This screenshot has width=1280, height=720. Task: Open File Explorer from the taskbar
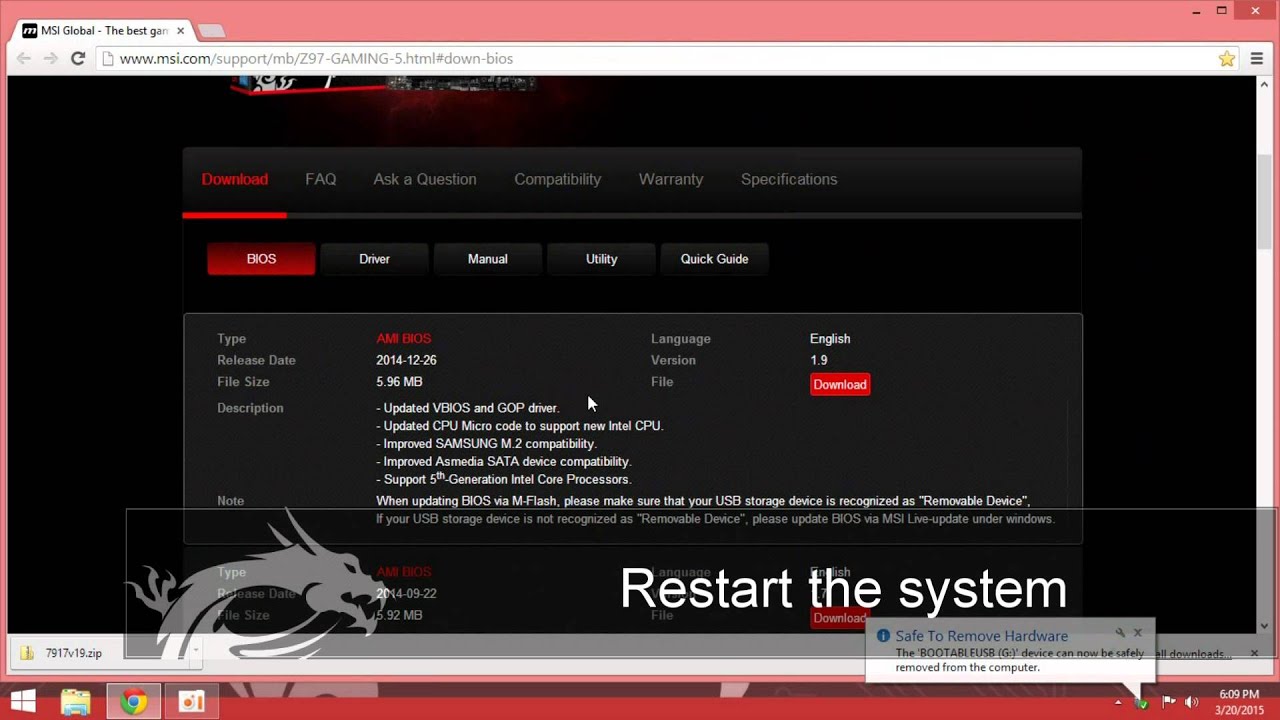(x=76, y=702)
